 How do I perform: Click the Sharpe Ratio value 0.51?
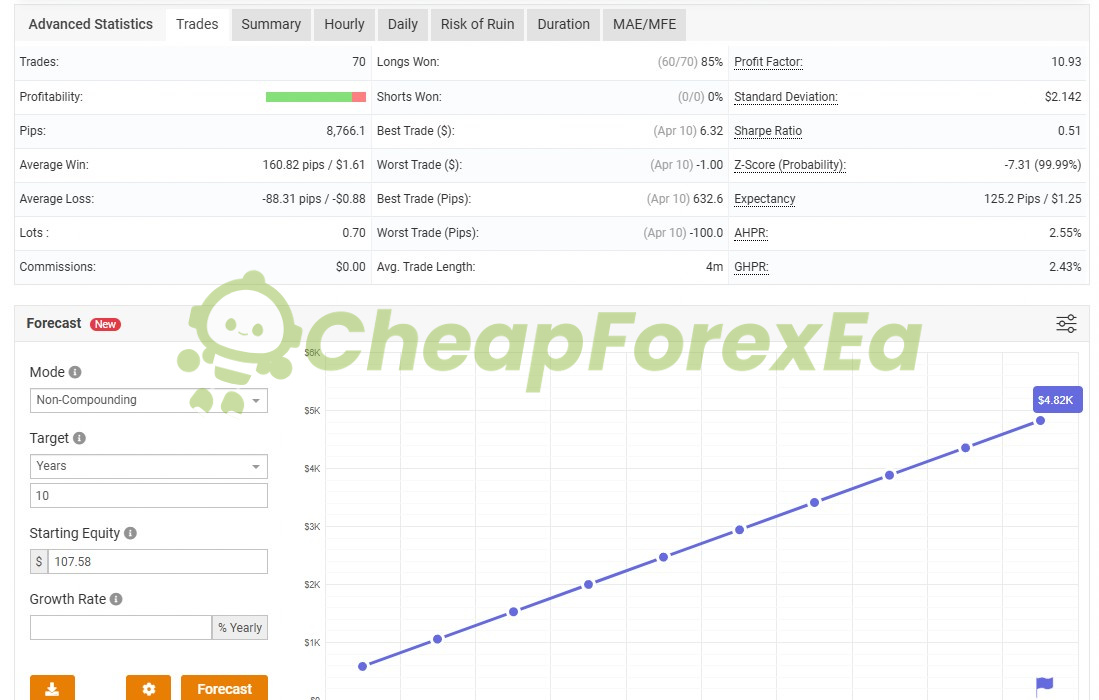click(x=1070, y=131)
